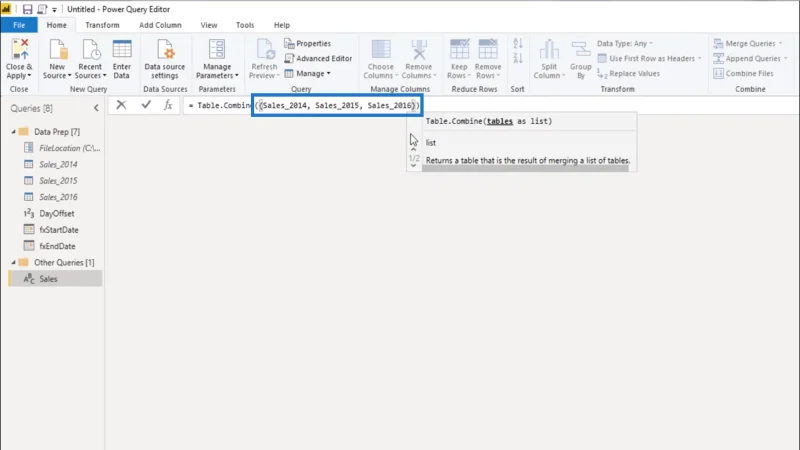Click the Manage Parameters icon
This screenshot has width=800, height=450.
(x=217, y=49)
